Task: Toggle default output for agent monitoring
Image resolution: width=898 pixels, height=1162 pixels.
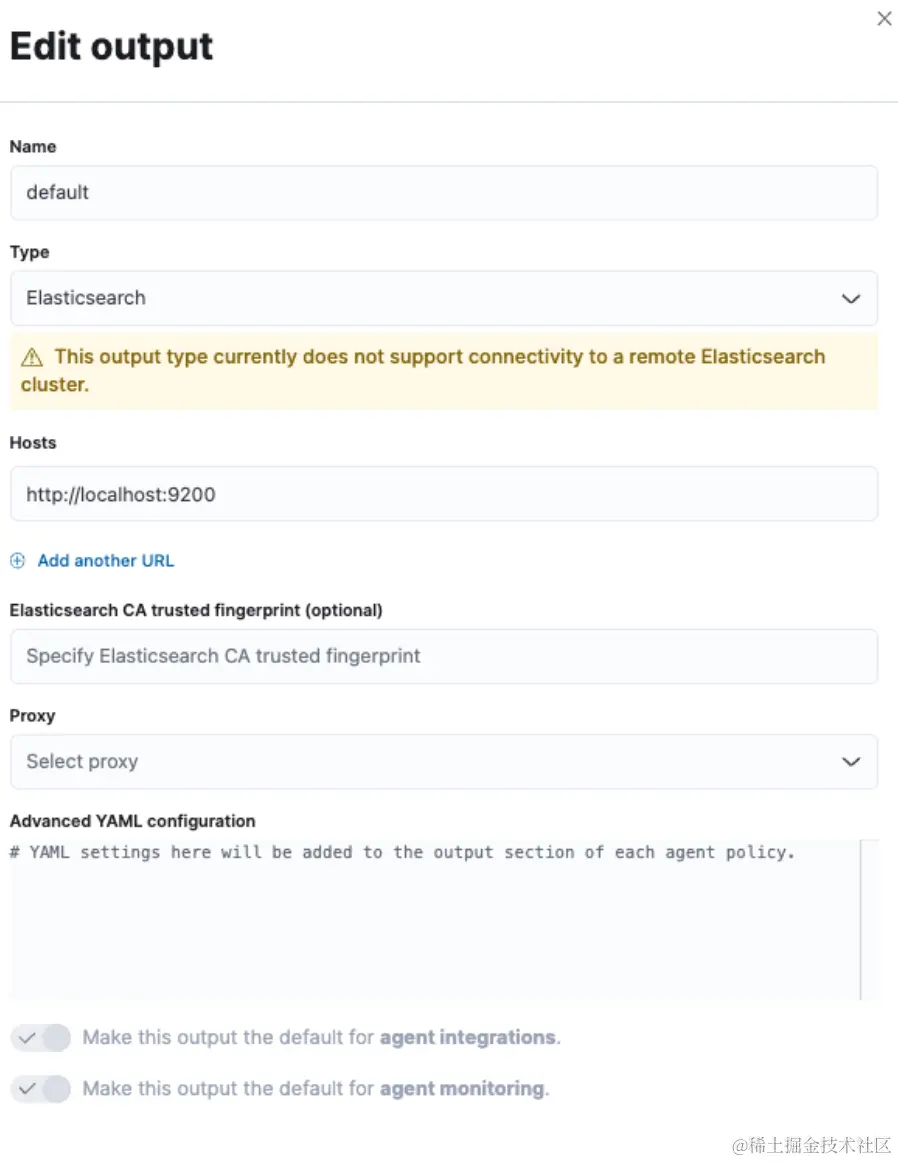Action: coord(41,1088)
